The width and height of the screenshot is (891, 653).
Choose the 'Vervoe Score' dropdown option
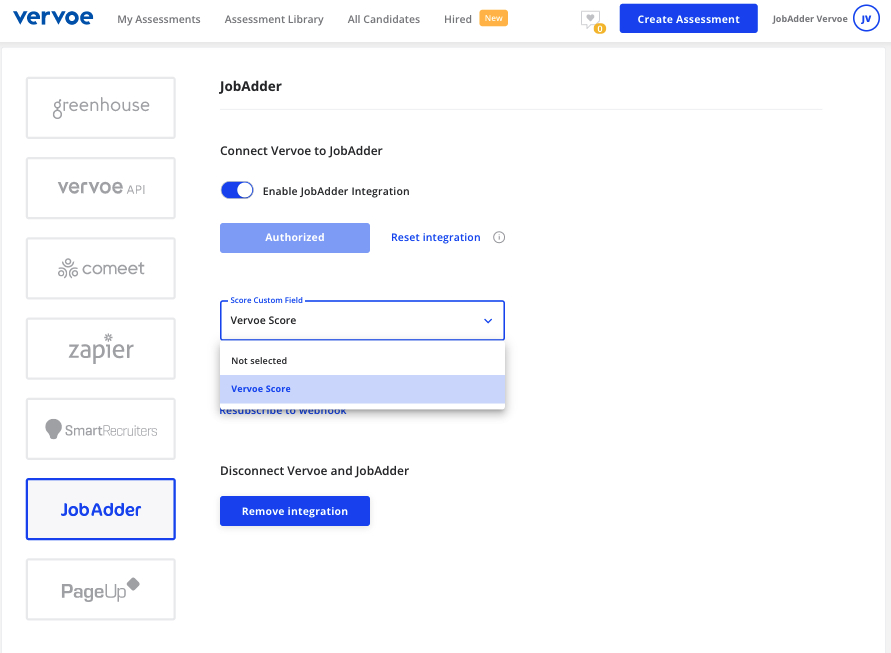click(x=363, y=389)
